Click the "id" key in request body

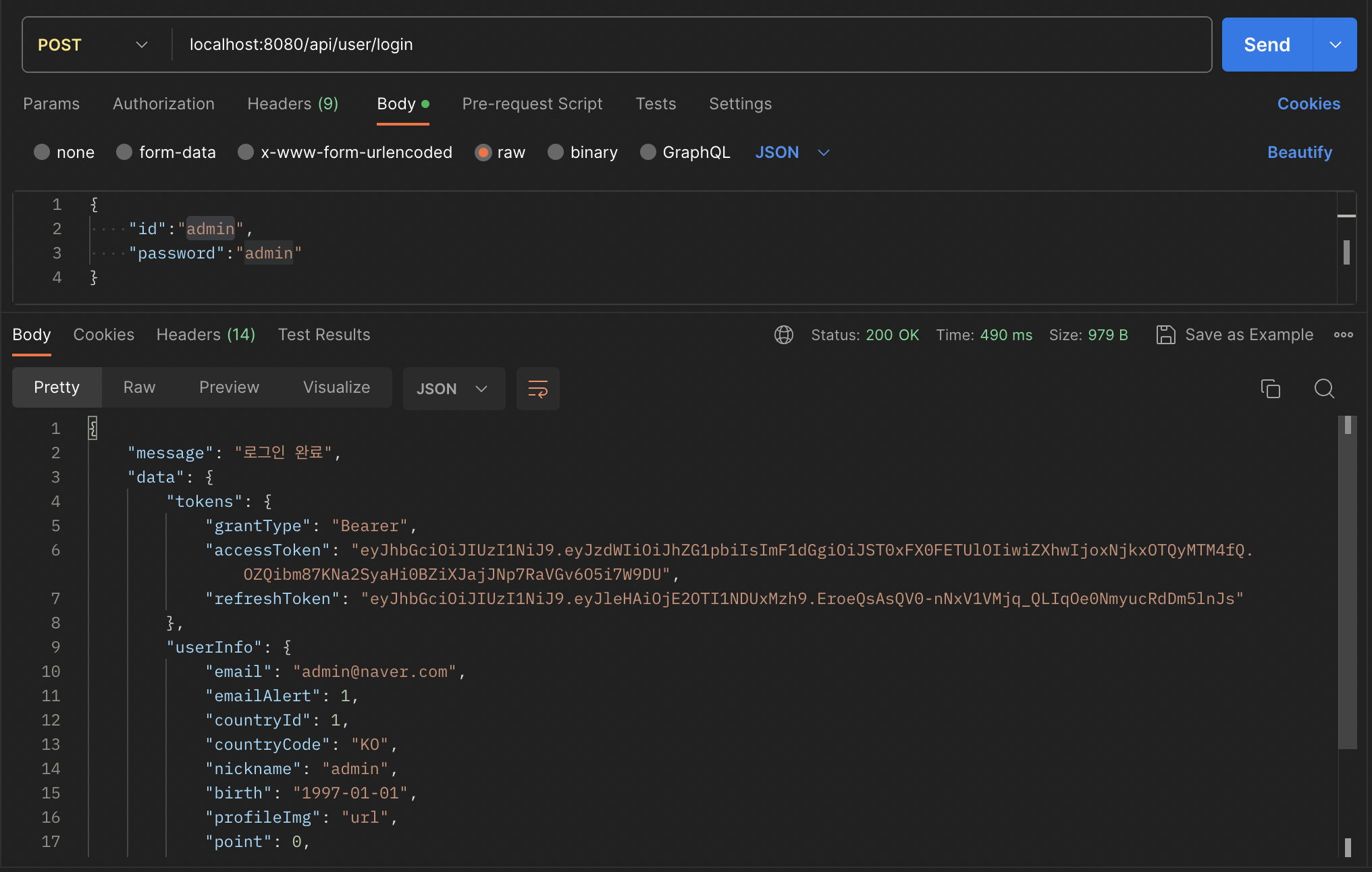click(147, 229)
